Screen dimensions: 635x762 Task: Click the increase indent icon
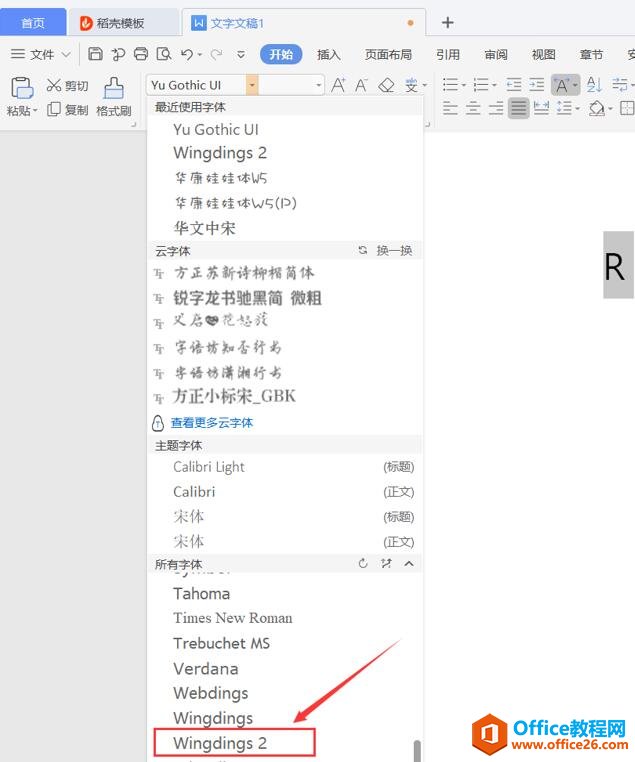536,85
